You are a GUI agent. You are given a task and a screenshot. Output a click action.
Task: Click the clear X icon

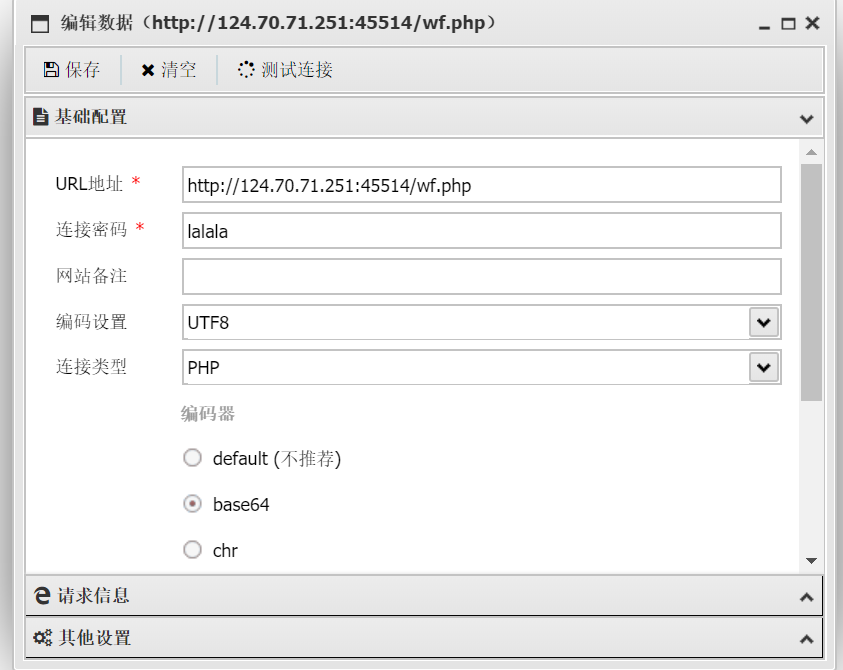(148, 70)
